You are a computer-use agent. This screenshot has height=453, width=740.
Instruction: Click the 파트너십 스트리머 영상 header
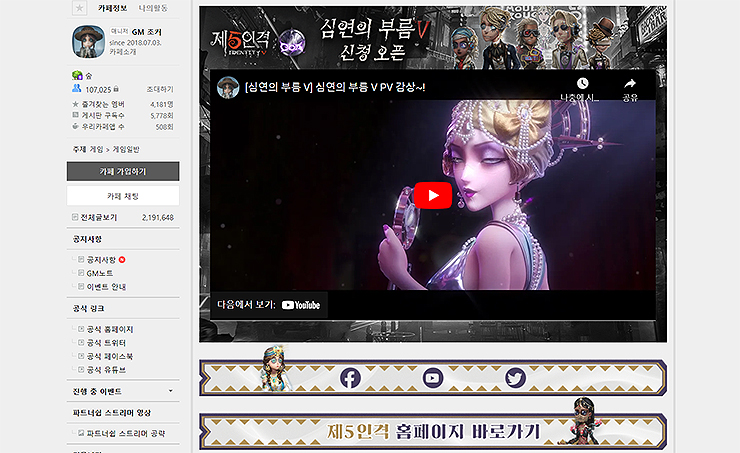[112, 413]
